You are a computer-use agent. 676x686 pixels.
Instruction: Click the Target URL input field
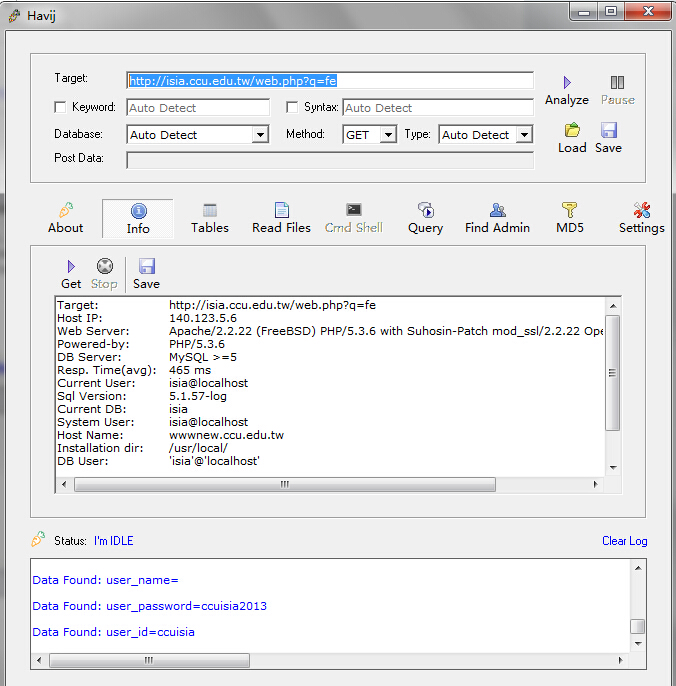pyautogui.click(x=330, y=81)
